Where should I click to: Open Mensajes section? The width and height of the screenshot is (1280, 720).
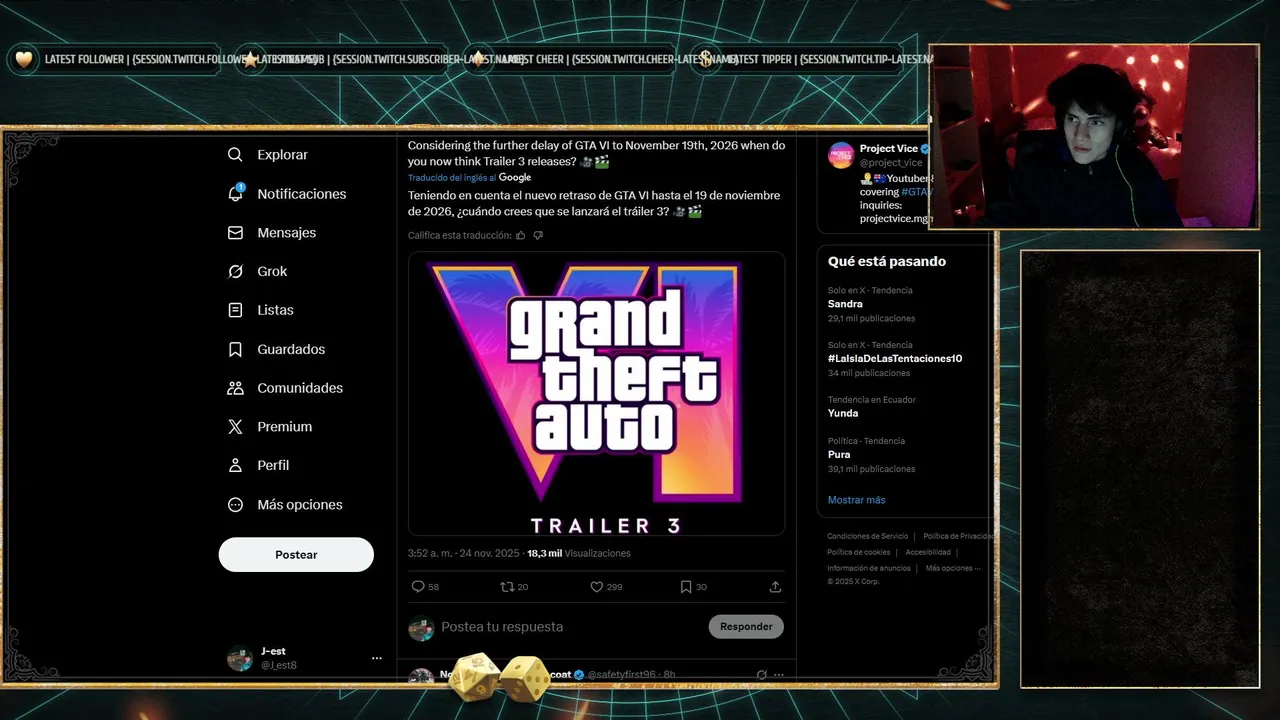tap(286, 232)
